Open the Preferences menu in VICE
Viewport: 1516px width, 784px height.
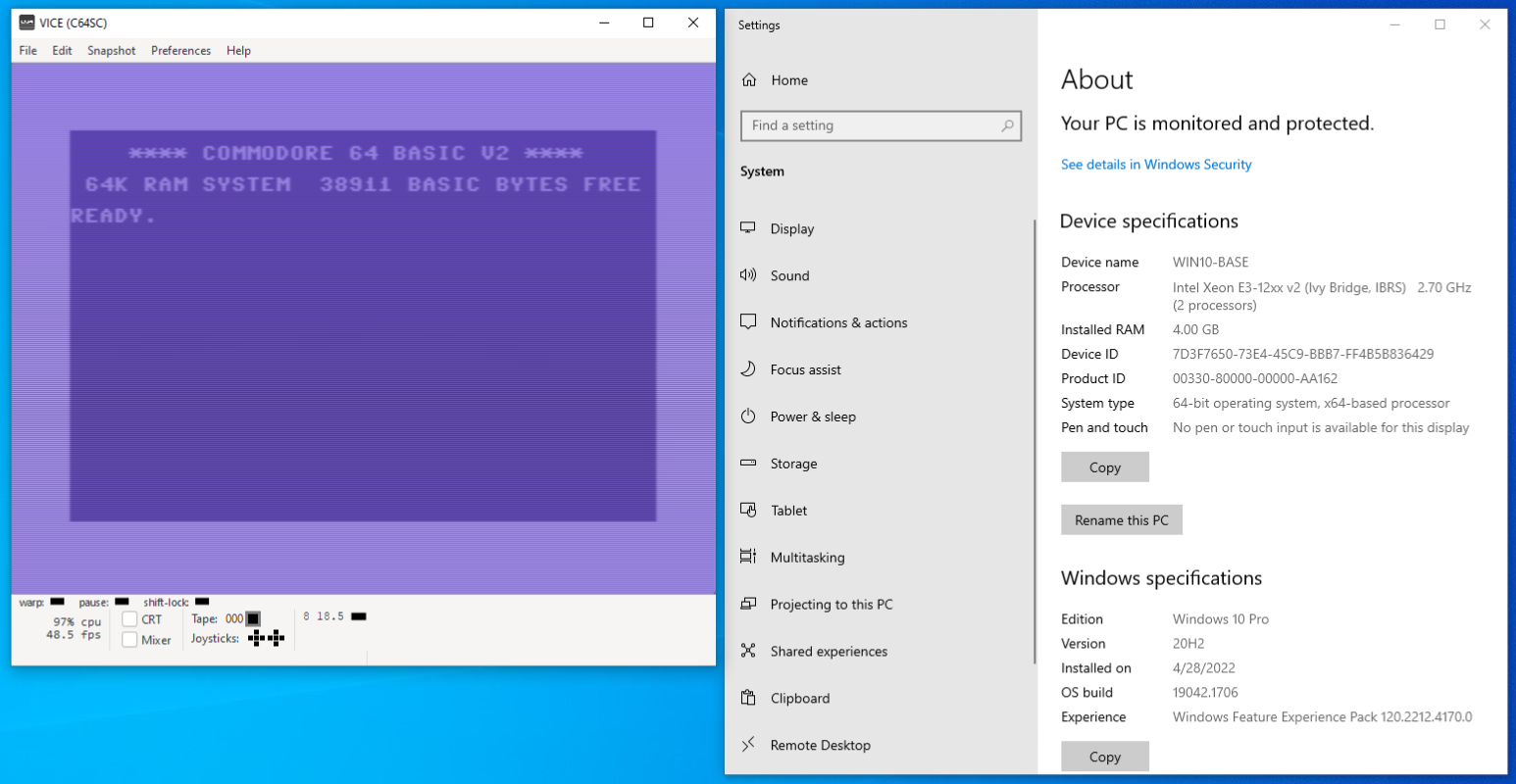pos(181,51)
